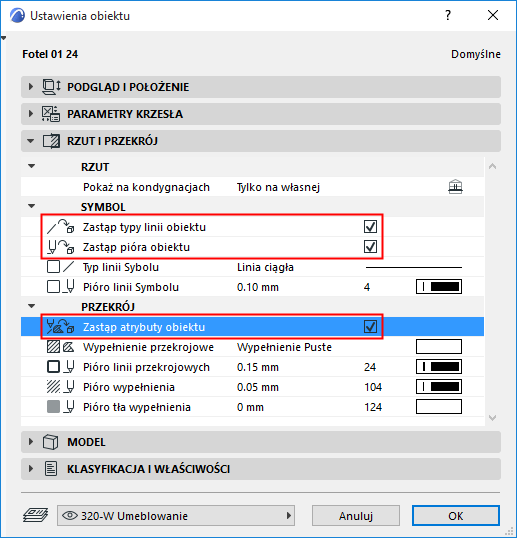
Task: Click the hatch fill icon in Wypełnienie przekrojowe
Action: (x=53, y=347)
